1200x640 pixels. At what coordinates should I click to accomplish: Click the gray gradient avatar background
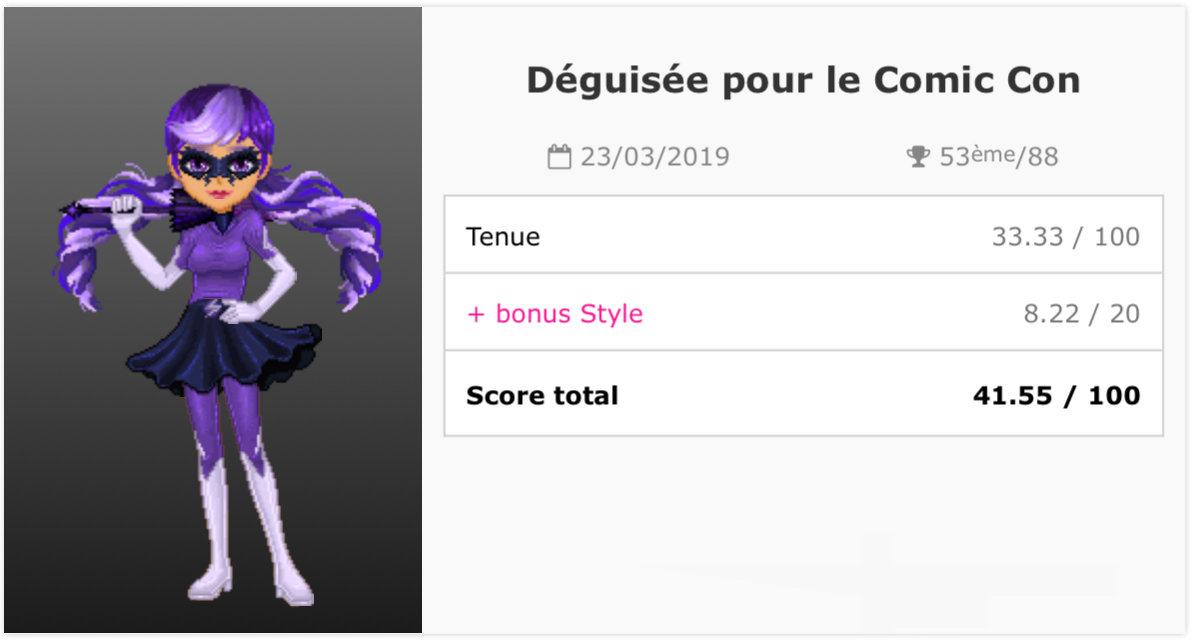[90, 450]
